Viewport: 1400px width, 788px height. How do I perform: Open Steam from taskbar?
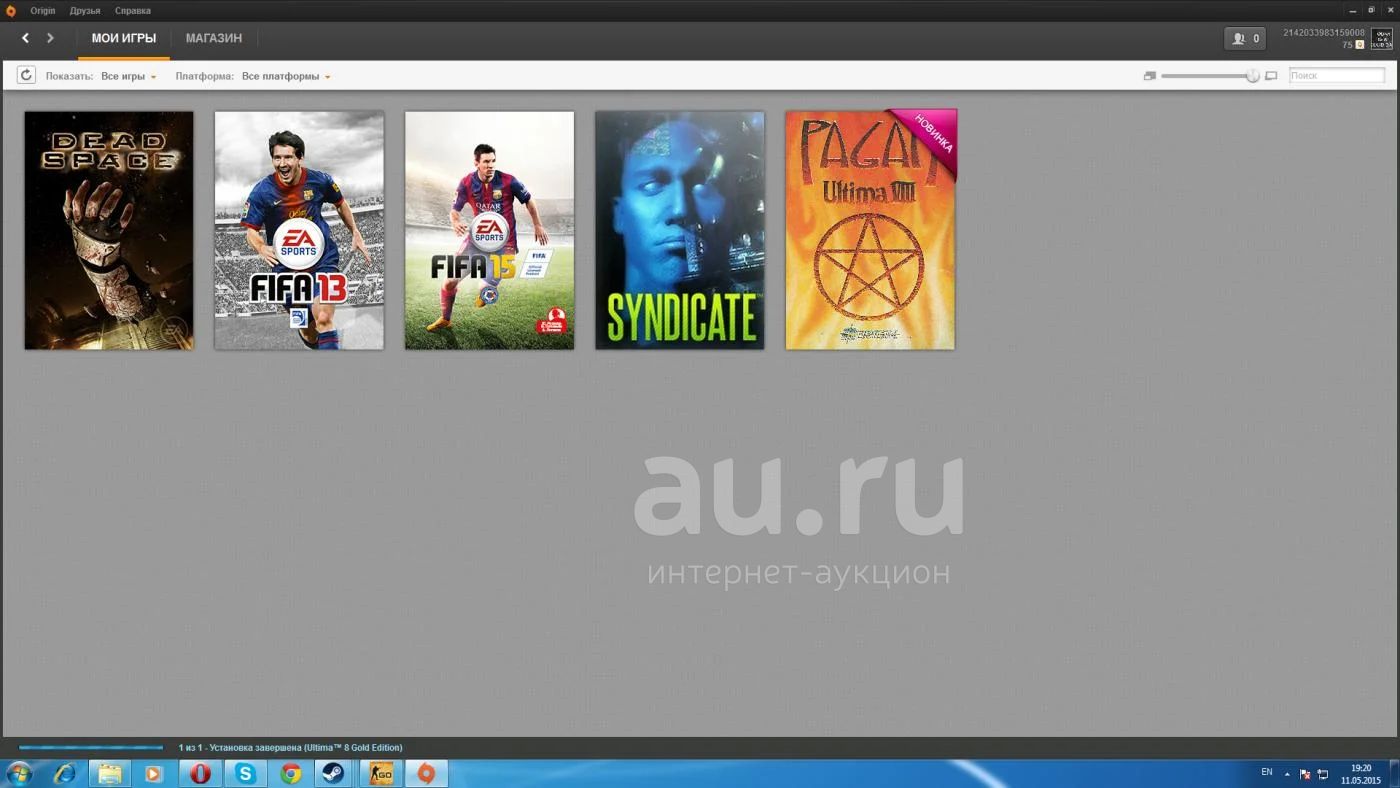point(333,773)
